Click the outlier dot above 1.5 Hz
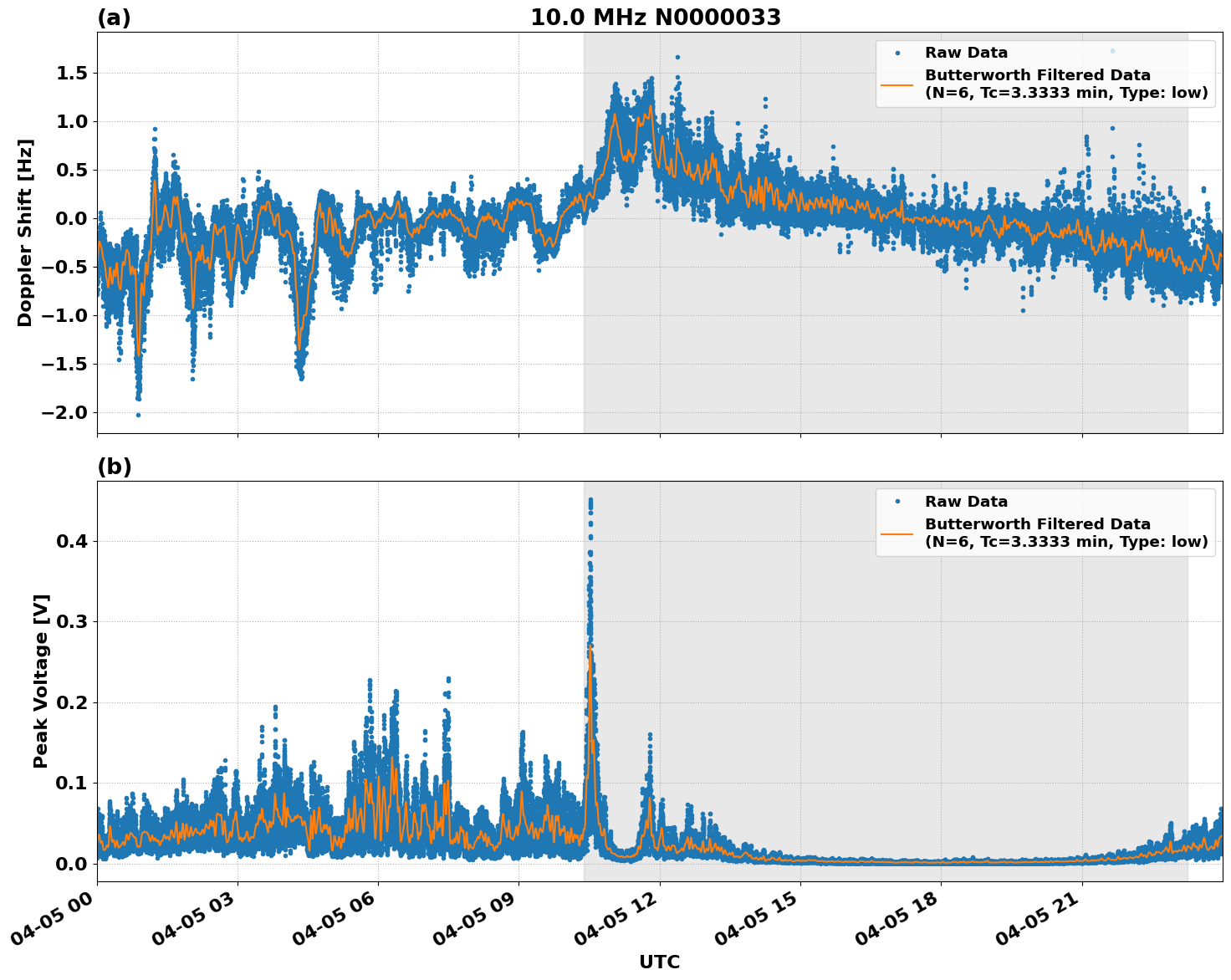The image size is (1231, 980). 676,57
